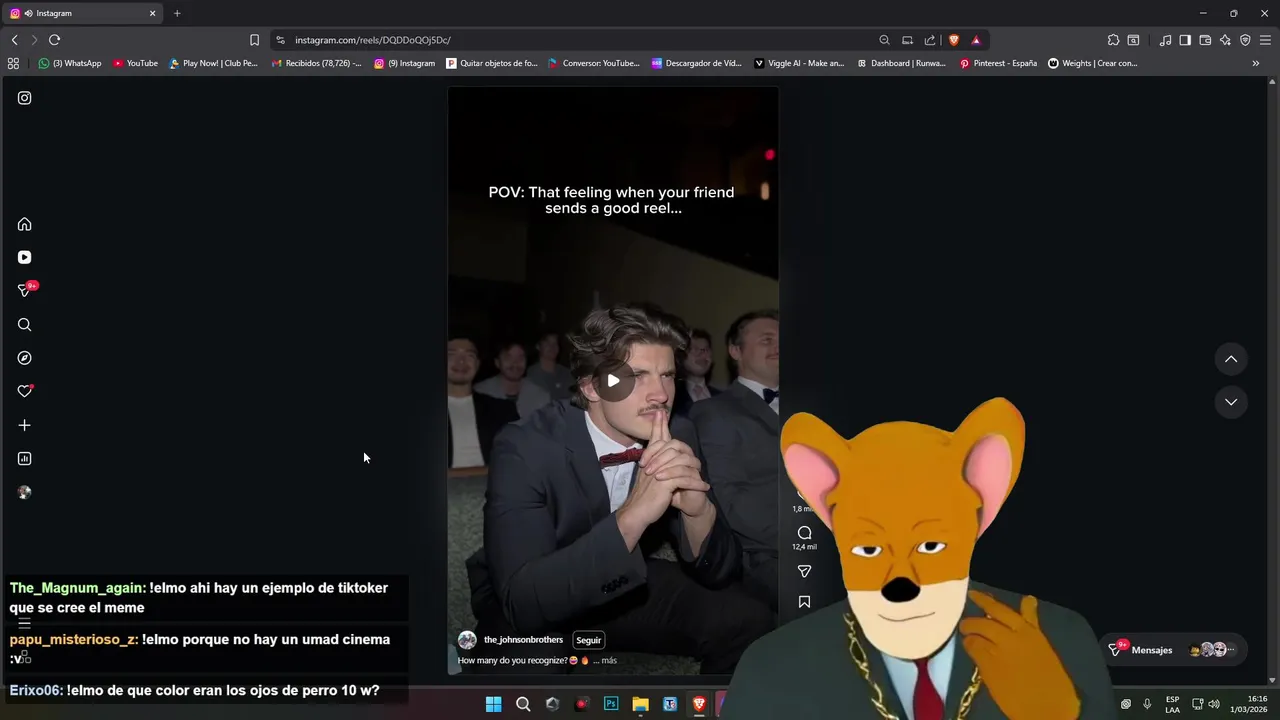Open File Explorer from taskbar
The image size is (1280, 720).
click(x=640, y=704)
